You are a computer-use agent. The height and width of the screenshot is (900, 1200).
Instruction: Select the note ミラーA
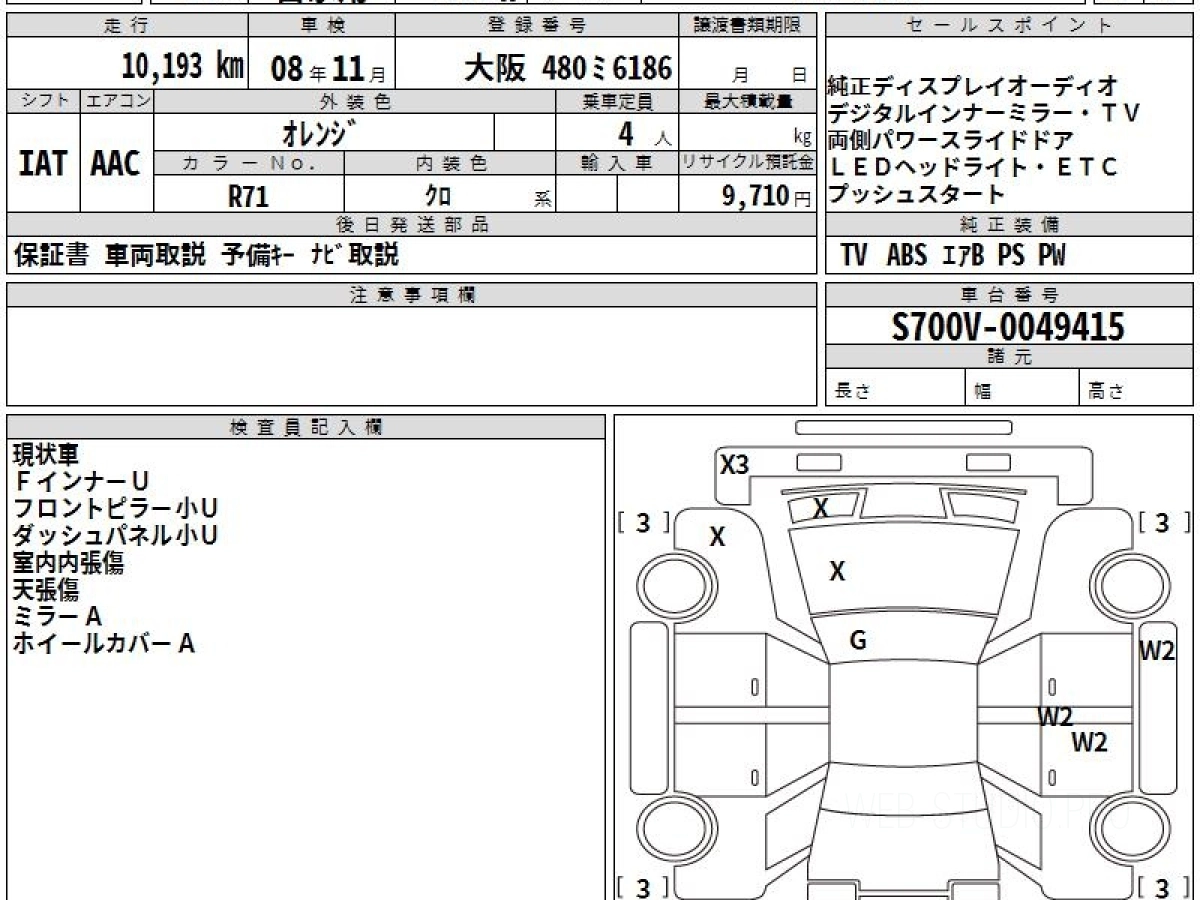pos(57,616)
